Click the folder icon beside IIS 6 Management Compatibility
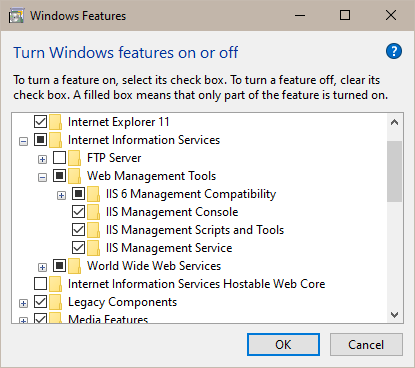 pos(93,194)
